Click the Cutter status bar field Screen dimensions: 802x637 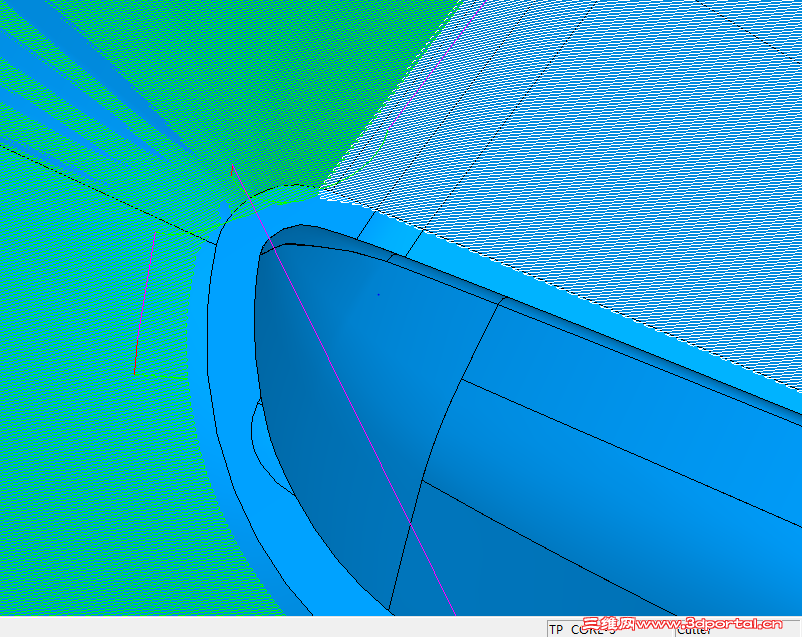click(739, 630)
